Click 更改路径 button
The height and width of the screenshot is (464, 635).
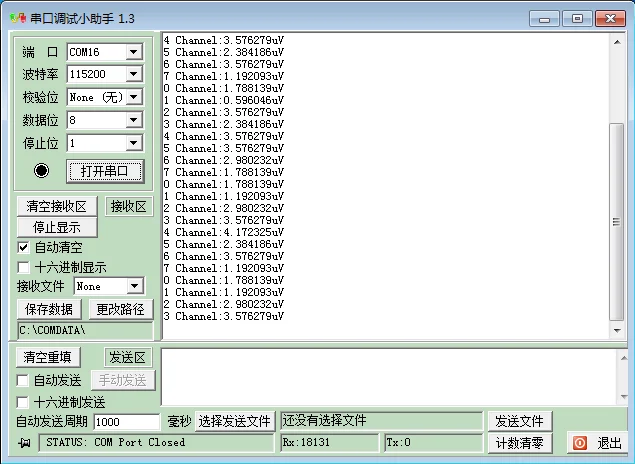pyautogui.click(x=121, y=309)
